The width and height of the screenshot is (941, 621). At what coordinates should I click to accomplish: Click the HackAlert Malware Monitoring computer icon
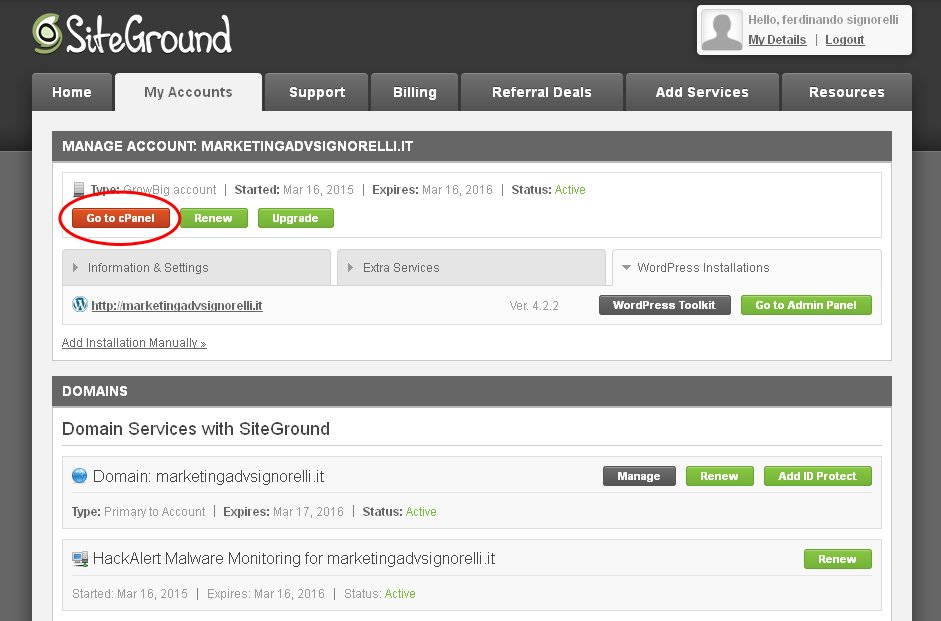pos(80,559)
